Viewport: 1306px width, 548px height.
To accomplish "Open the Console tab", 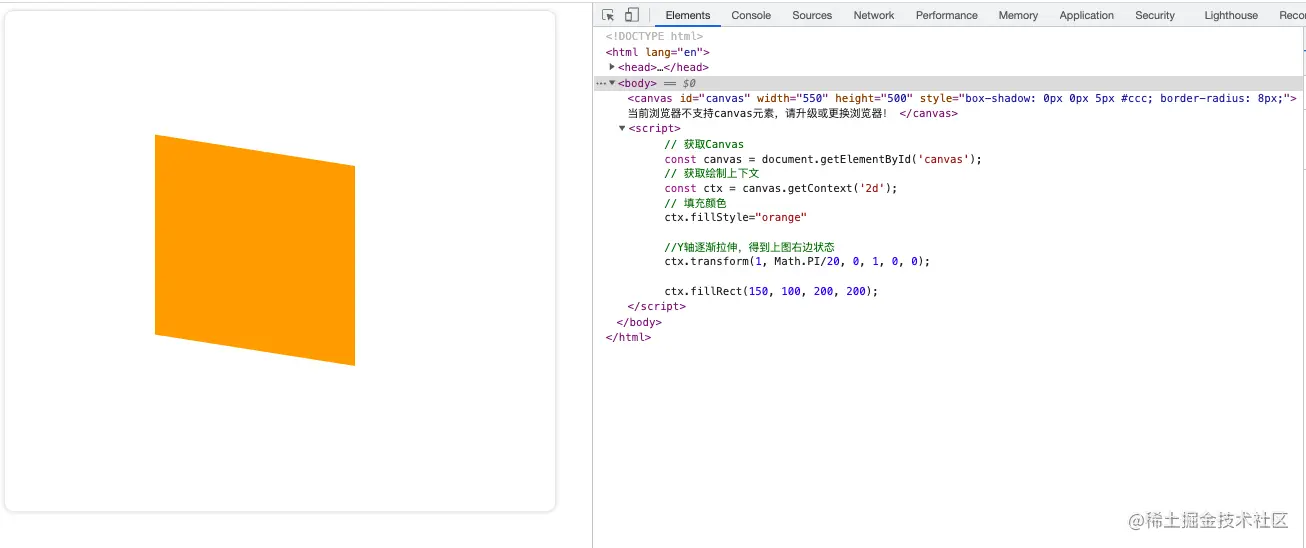I will pyautogui.click(x=751, y=15).
